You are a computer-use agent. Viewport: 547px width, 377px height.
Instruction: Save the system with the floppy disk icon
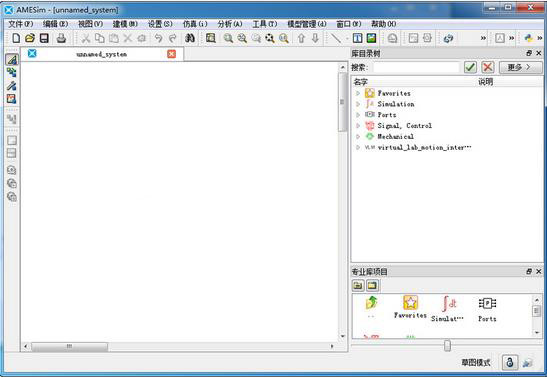tap(44, 38)
